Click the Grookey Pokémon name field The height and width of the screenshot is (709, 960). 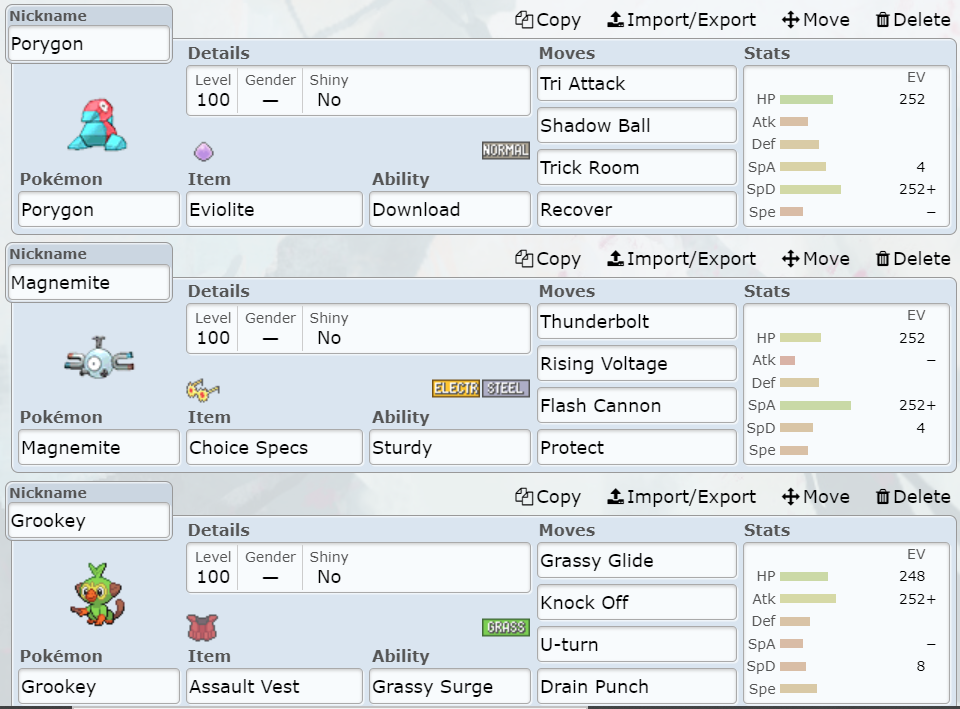click(x=99, y=686)
